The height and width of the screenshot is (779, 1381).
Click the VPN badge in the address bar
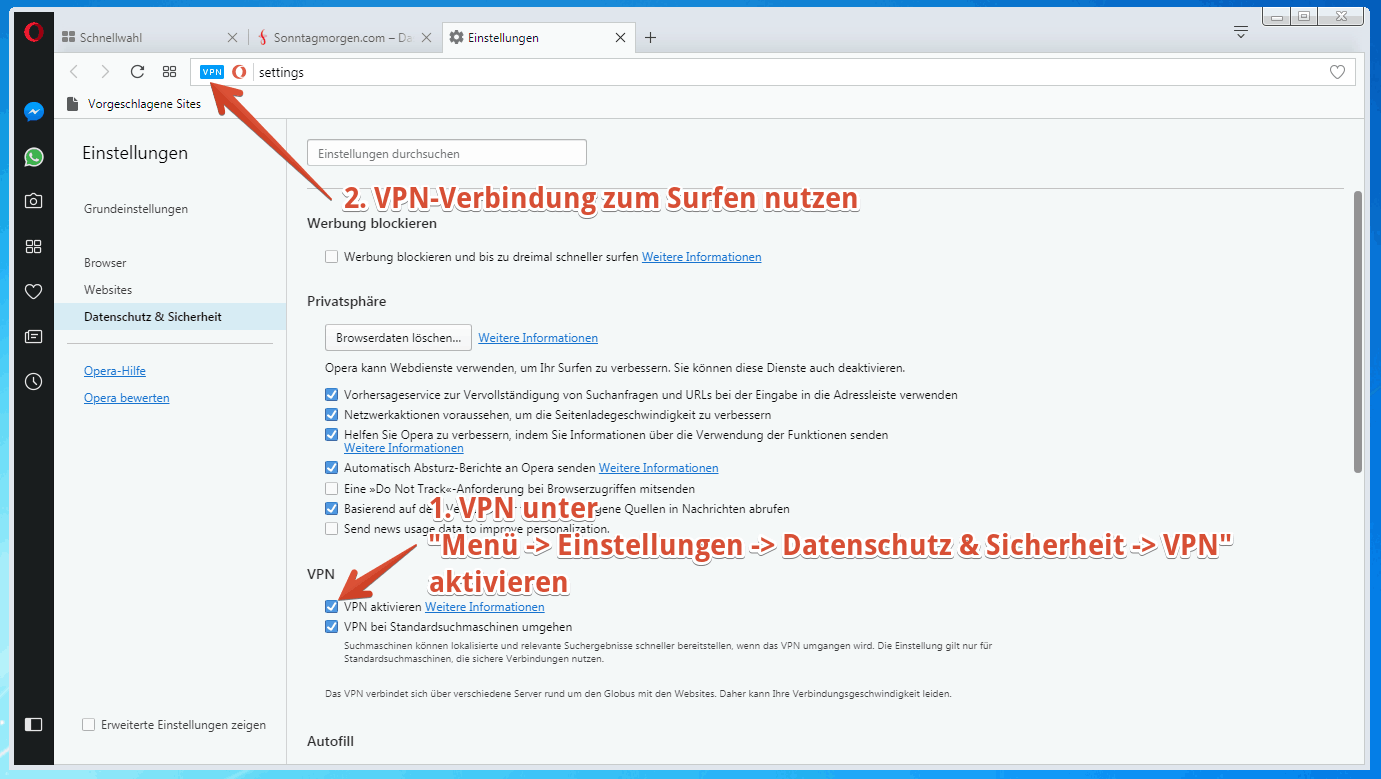coord(212,72)
